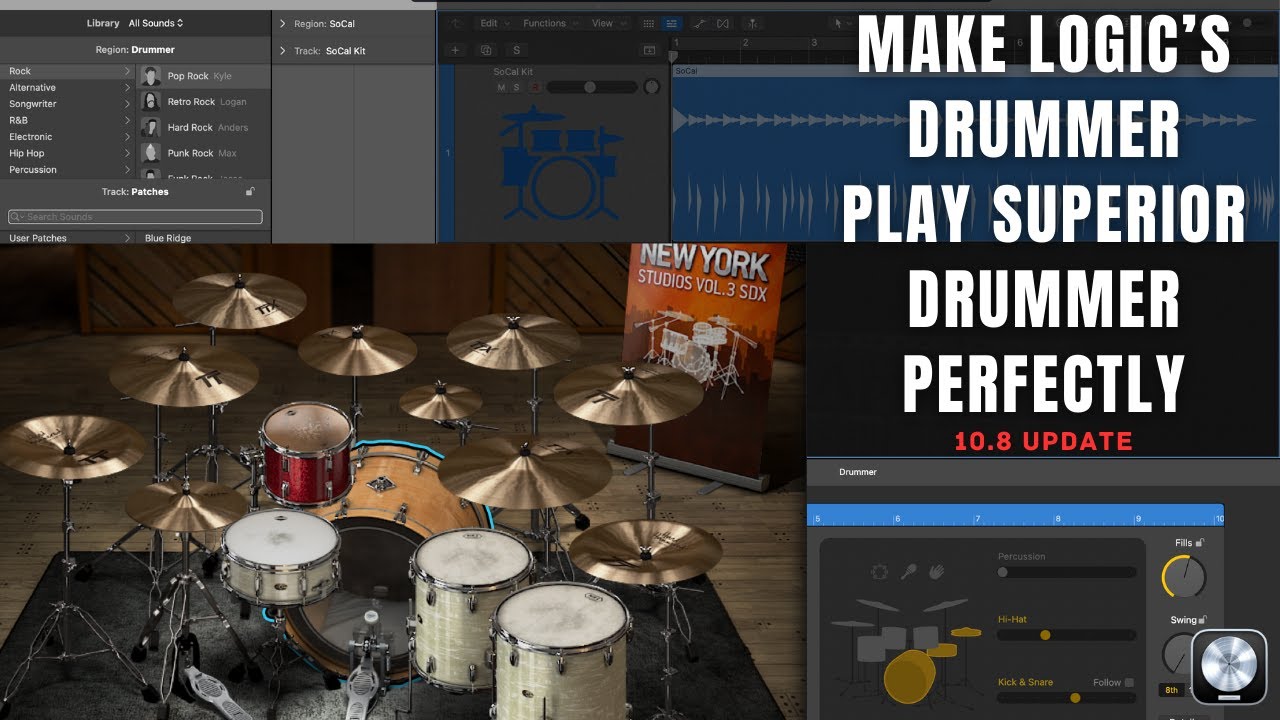Choose Retro Rock drummer Logan

point(204,102)
